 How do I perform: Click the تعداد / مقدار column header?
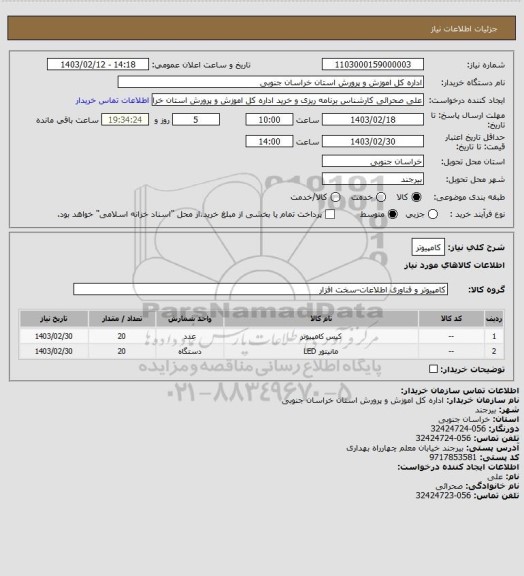[x=122, y=319]
